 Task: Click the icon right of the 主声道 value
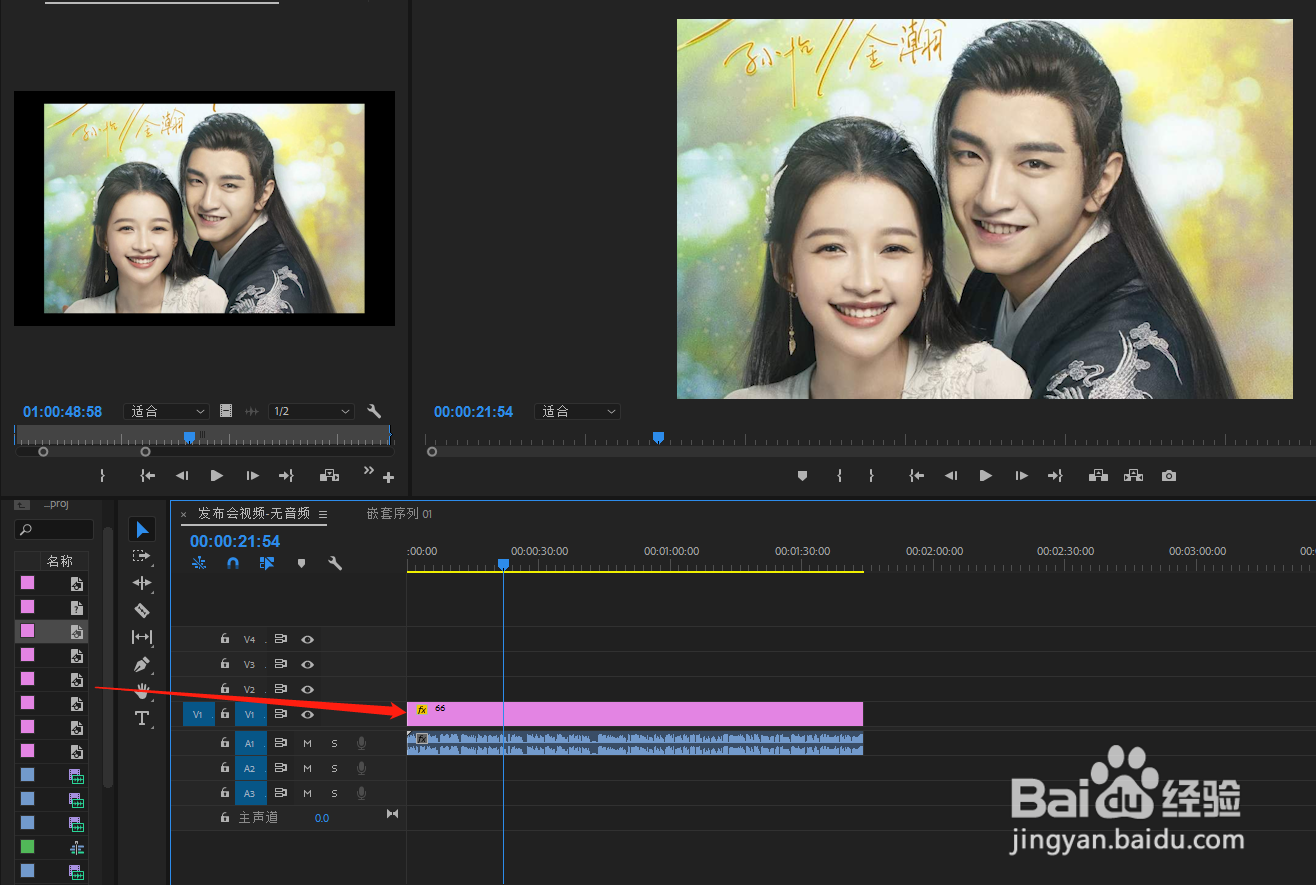pyautogui.click(x=392, y=815)
